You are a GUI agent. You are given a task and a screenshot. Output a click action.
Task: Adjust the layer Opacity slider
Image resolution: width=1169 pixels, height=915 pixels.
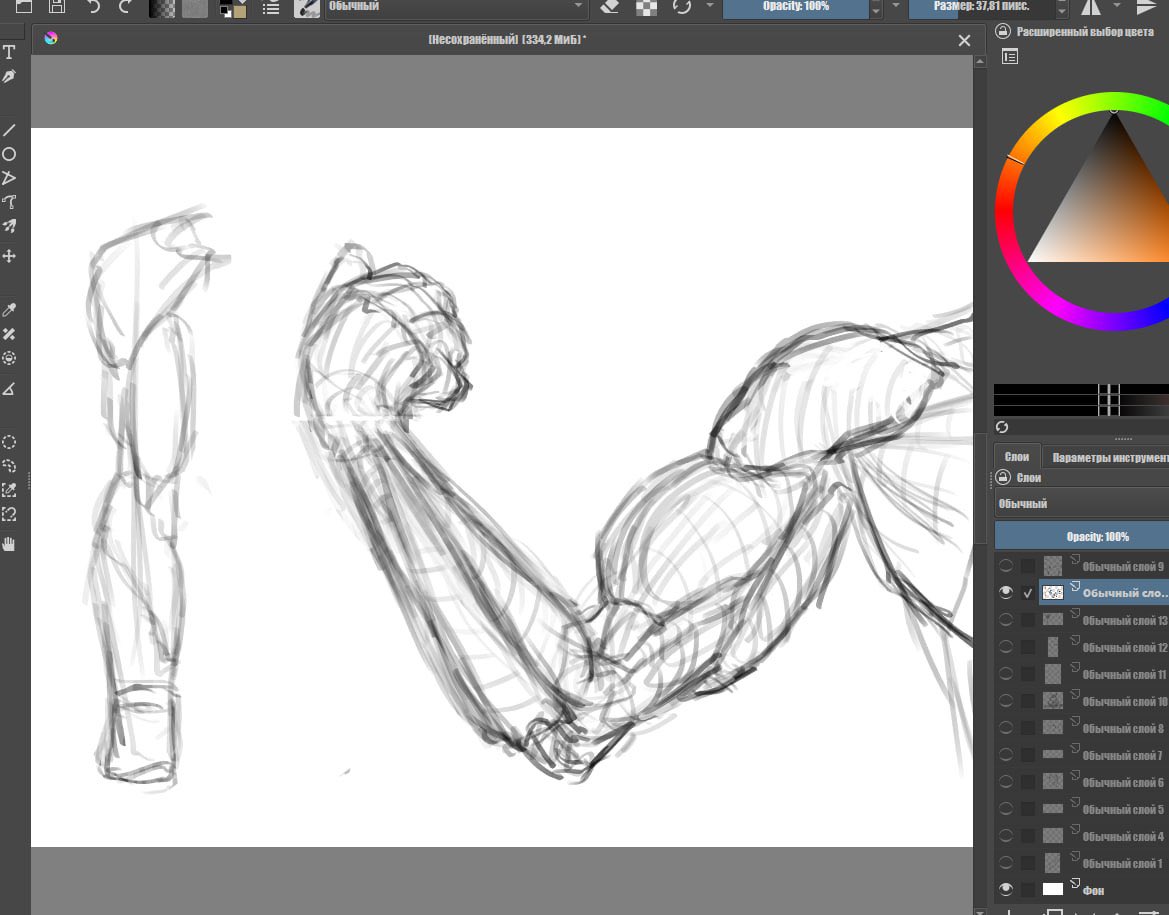click(1082, 536)
